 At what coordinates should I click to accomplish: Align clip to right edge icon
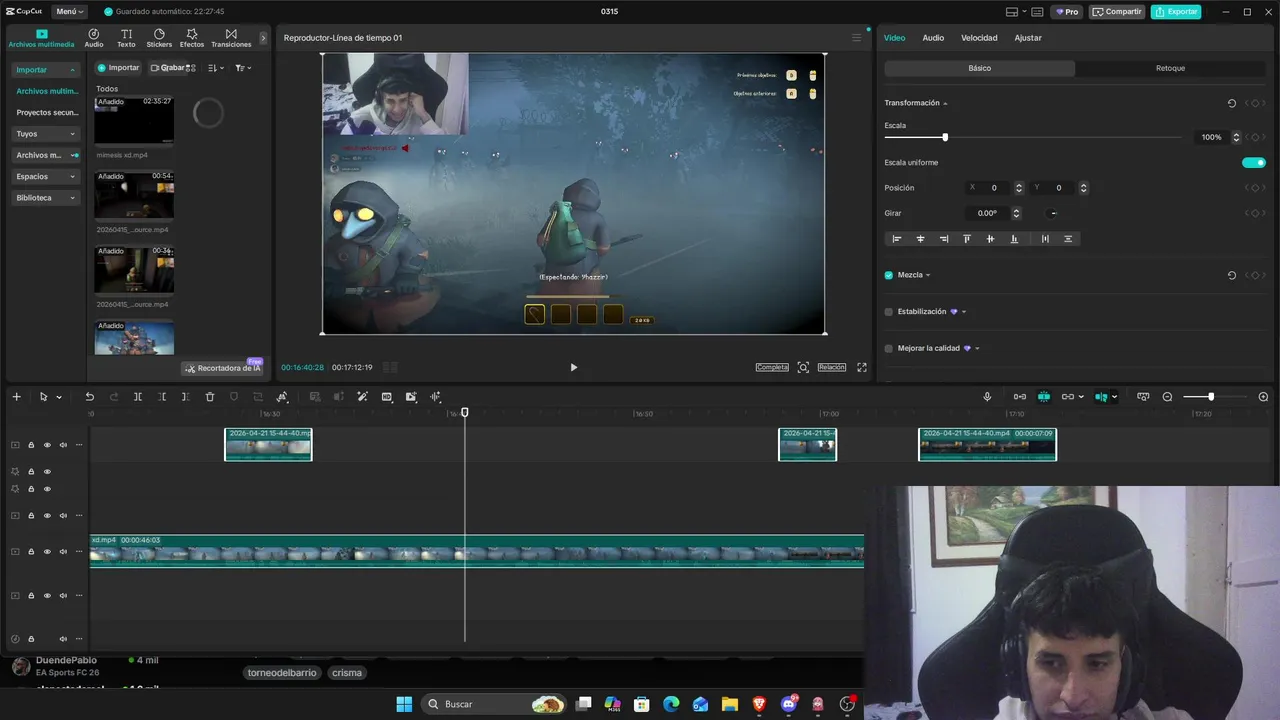click(944, 239)
